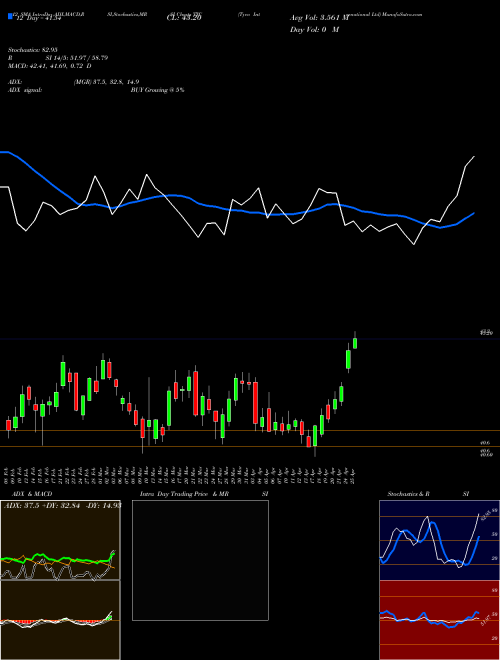This screenshot has width=500, height=660.
Task: Click the 40.6 price level axis label
Action: (484, 443)
